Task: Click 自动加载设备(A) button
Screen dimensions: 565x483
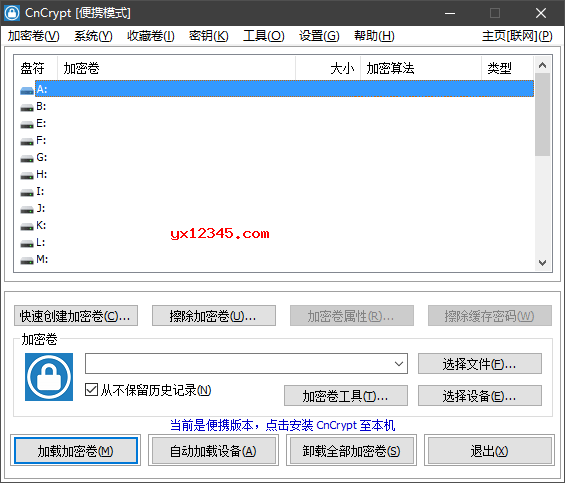Action: (x=214, y=450)
